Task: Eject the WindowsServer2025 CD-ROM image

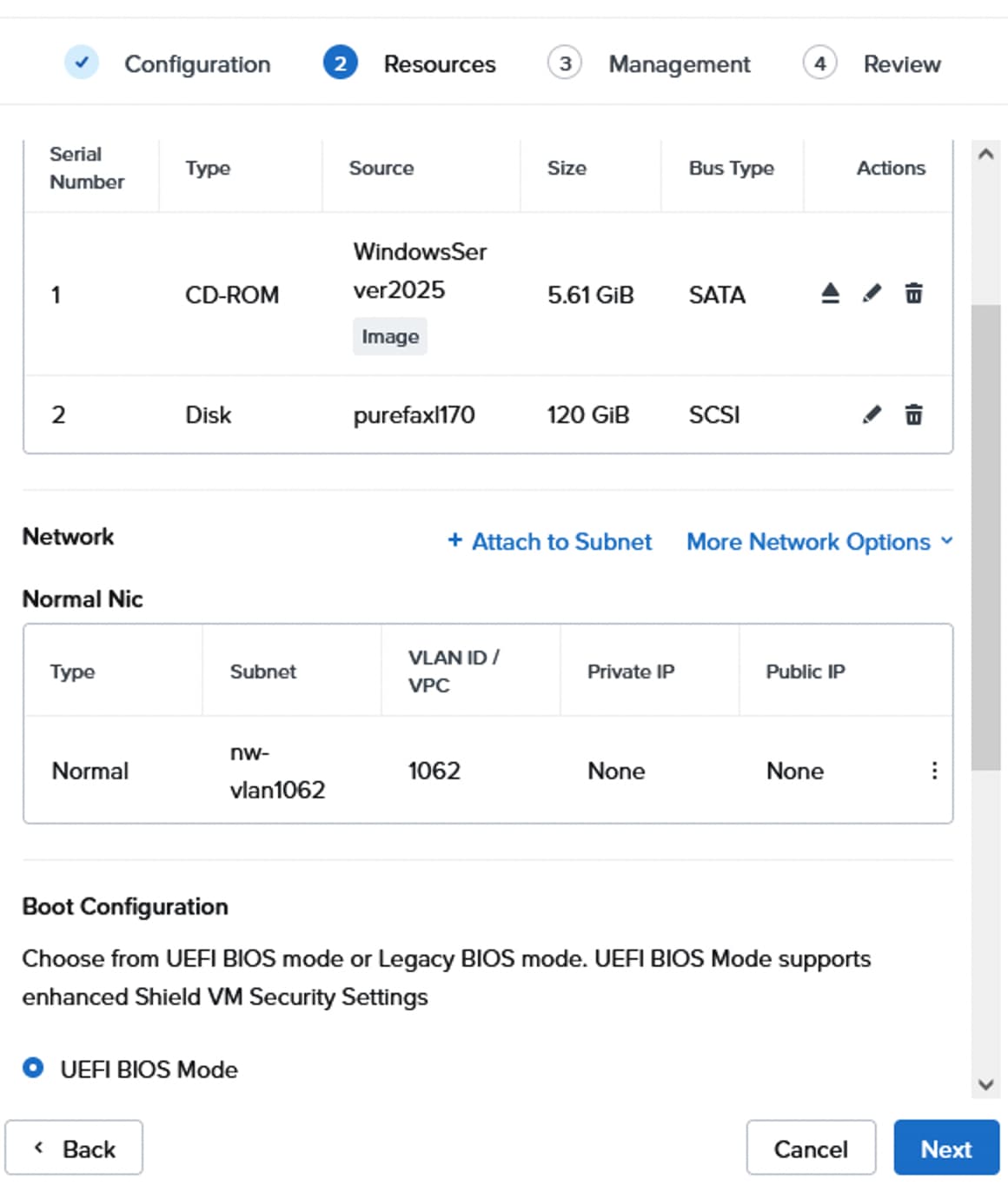Action: point(830,294)
